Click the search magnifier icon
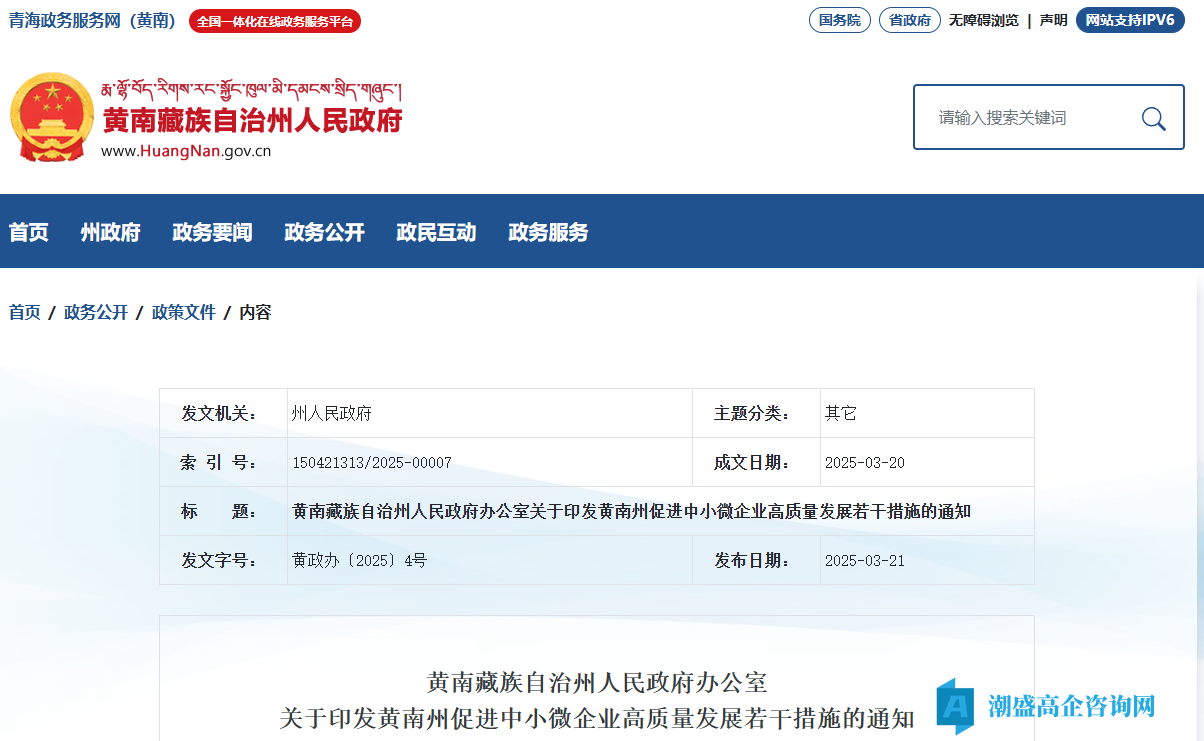This screenshot has height=741, width=1204. point(1153,119)
